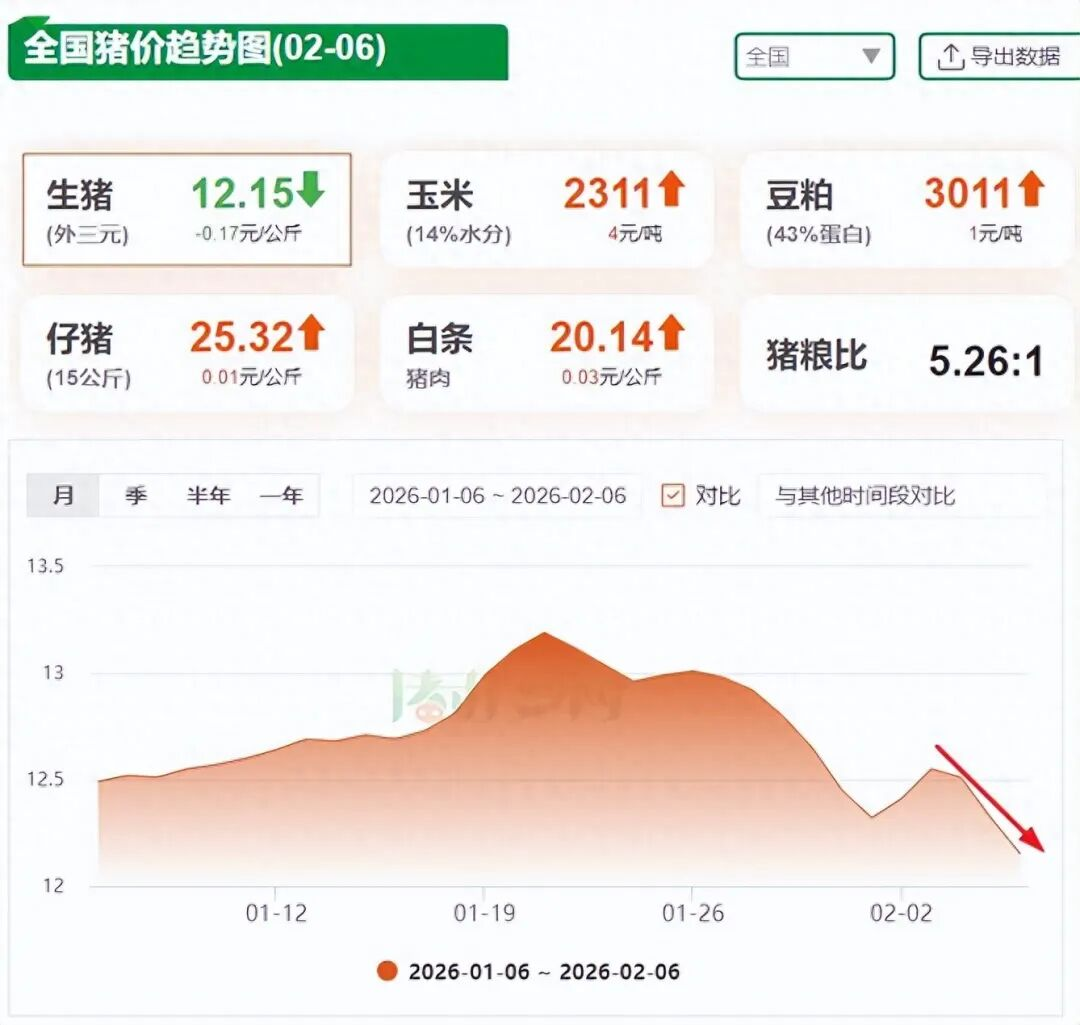Click the chart peak near 01-19
The width and height of the screenshot is (1080, 1025).
tap(543, 633)
